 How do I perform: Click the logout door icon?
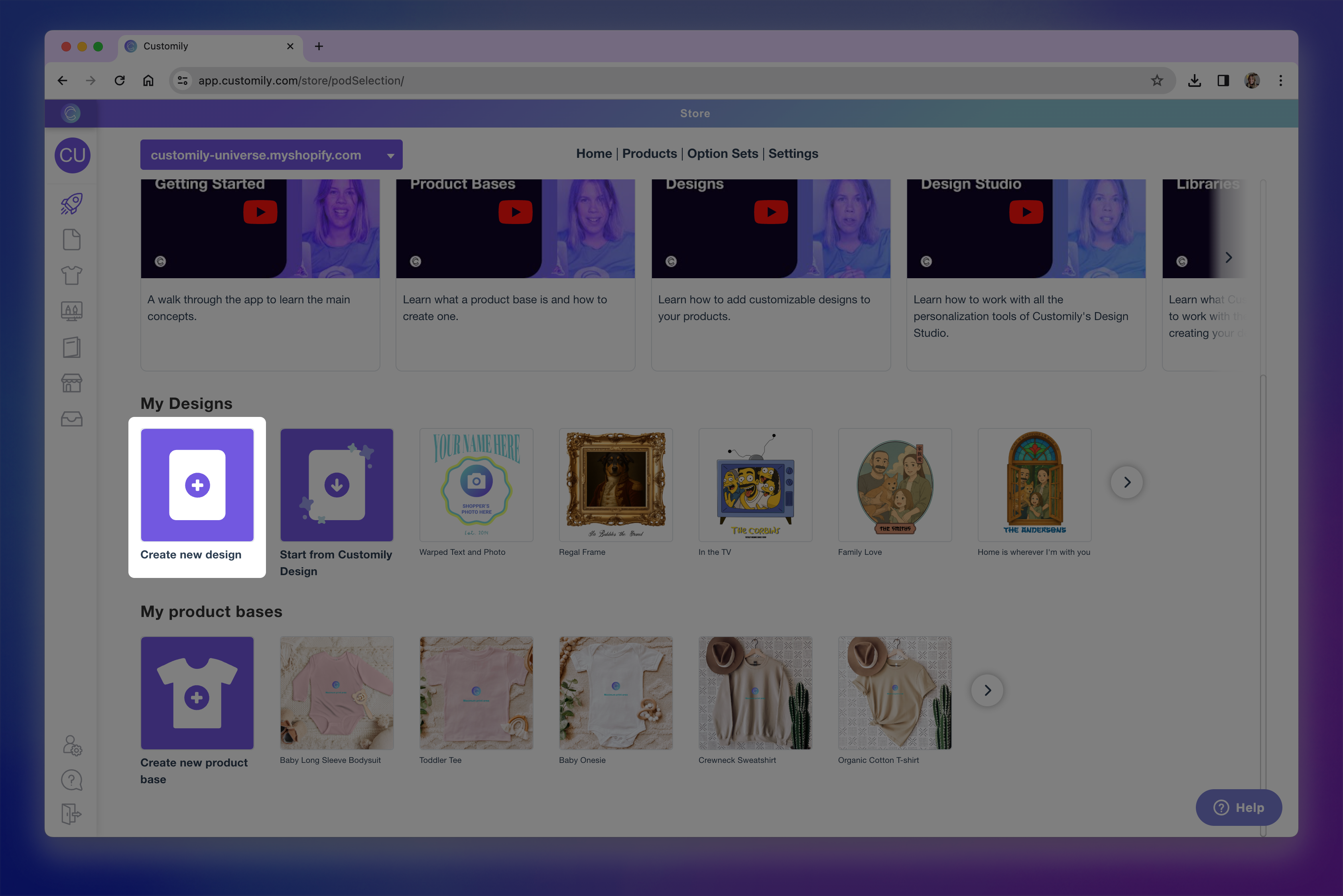point(71,814)
